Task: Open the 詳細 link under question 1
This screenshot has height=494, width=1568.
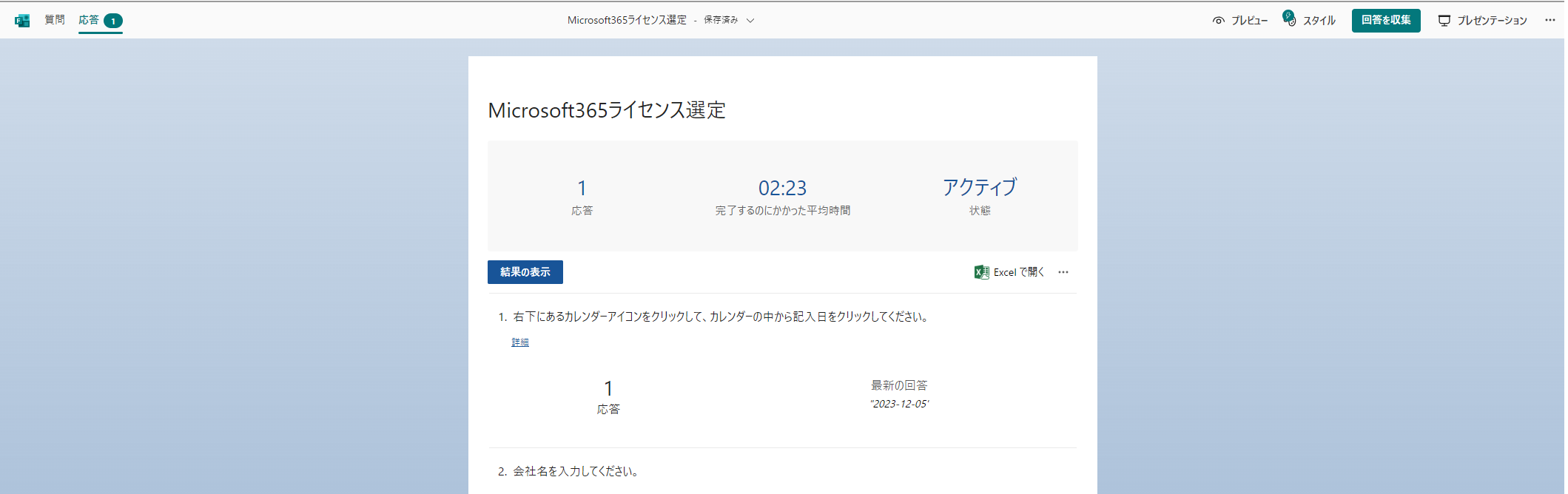Action: [520, 342]
